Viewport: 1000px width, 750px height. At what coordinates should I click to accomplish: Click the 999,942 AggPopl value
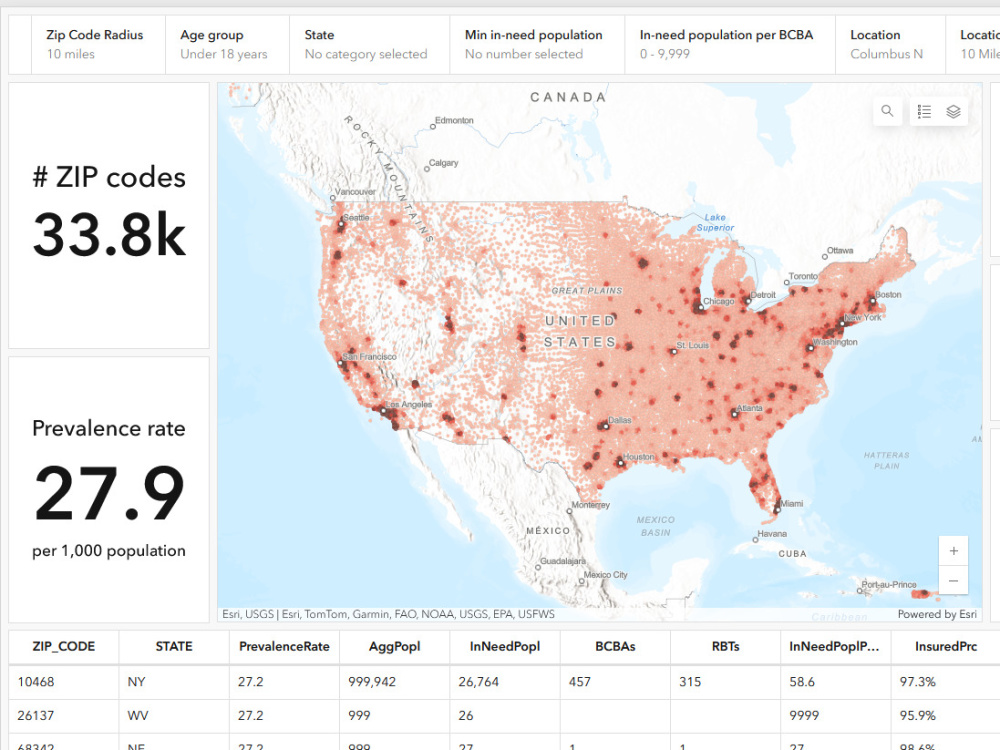(395, 682)
